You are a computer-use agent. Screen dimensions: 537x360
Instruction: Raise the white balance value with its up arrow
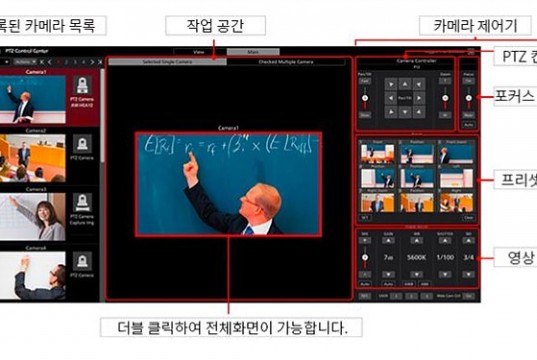[416, 241]
